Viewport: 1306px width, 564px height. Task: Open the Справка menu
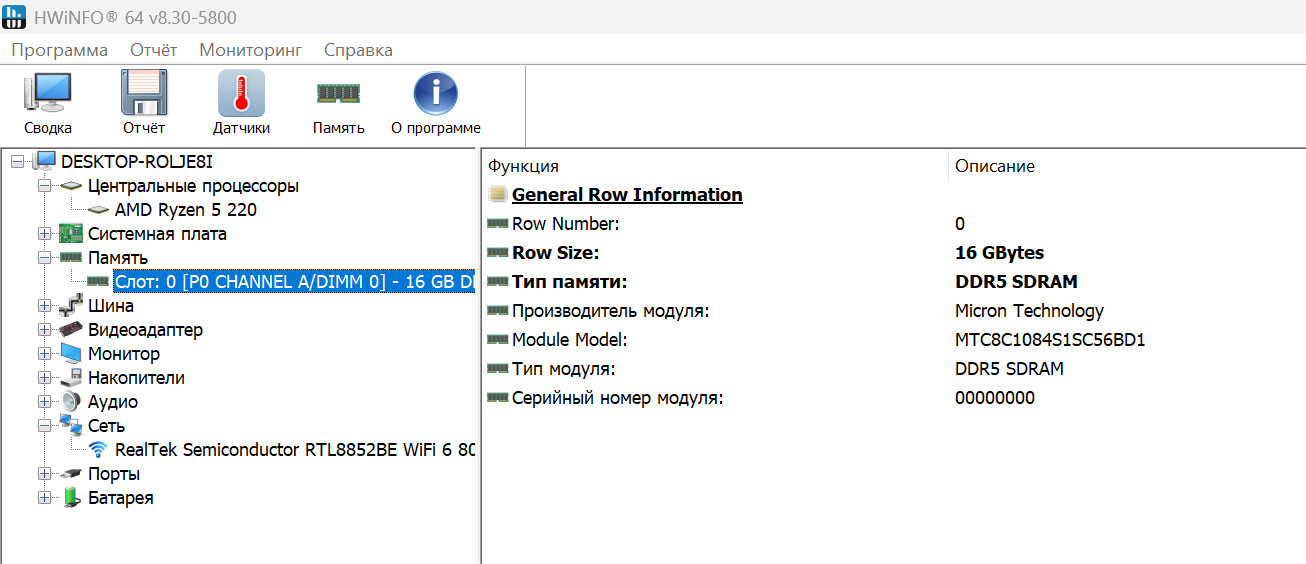[358, 50]
